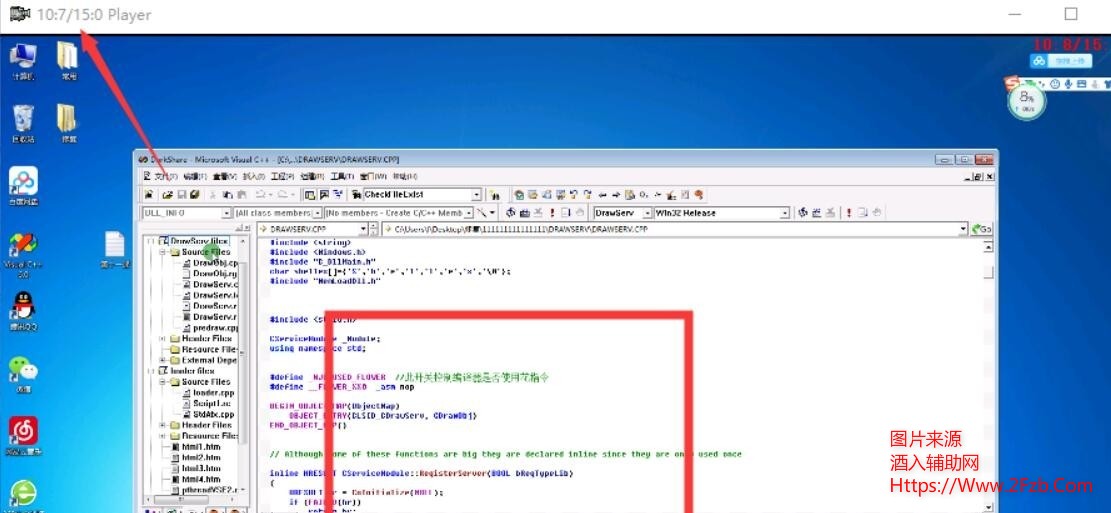Collapse Source Files folder under DrawServ files
The width and height of the screenshot is (1111, 513).
[164, 252]
